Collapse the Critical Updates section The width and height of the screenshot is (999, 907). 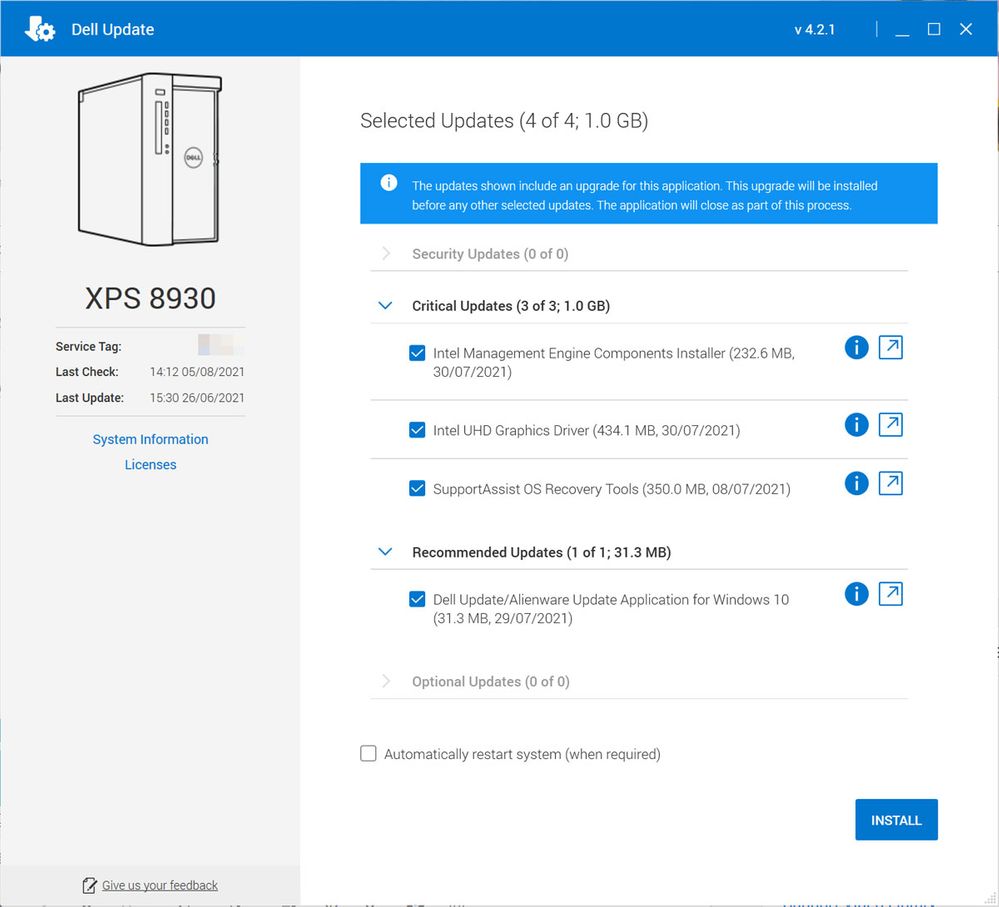(x=385, y=306)
